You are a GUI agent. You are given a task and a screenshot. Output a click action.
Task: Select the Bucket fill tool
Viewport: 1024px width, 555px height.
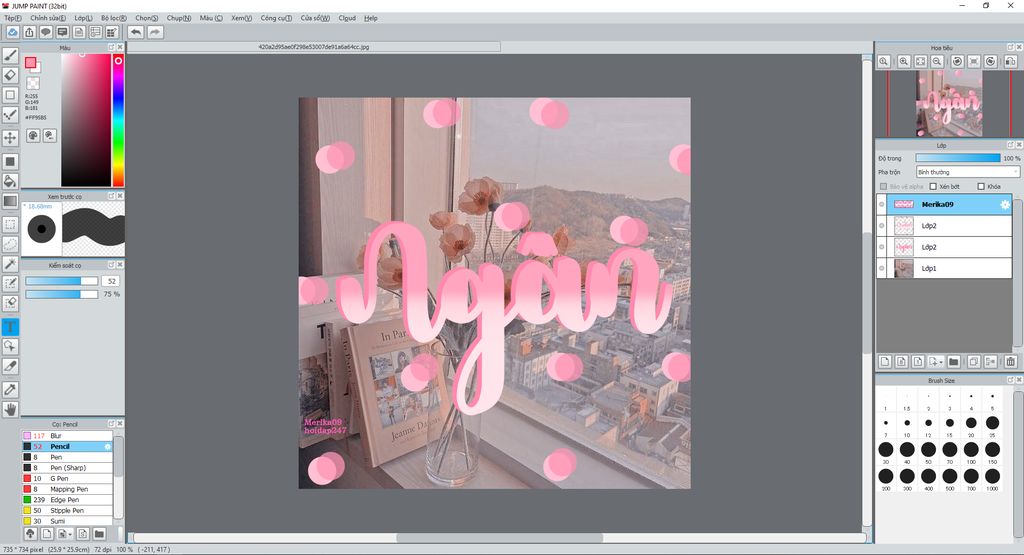[x=10, y=182]
